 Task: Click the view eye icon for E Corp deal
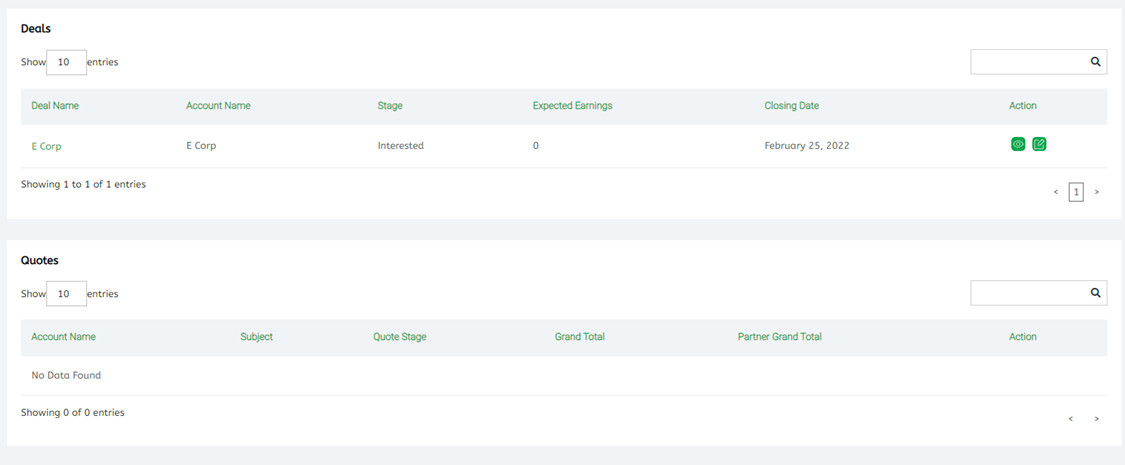tap(1018, 144)
